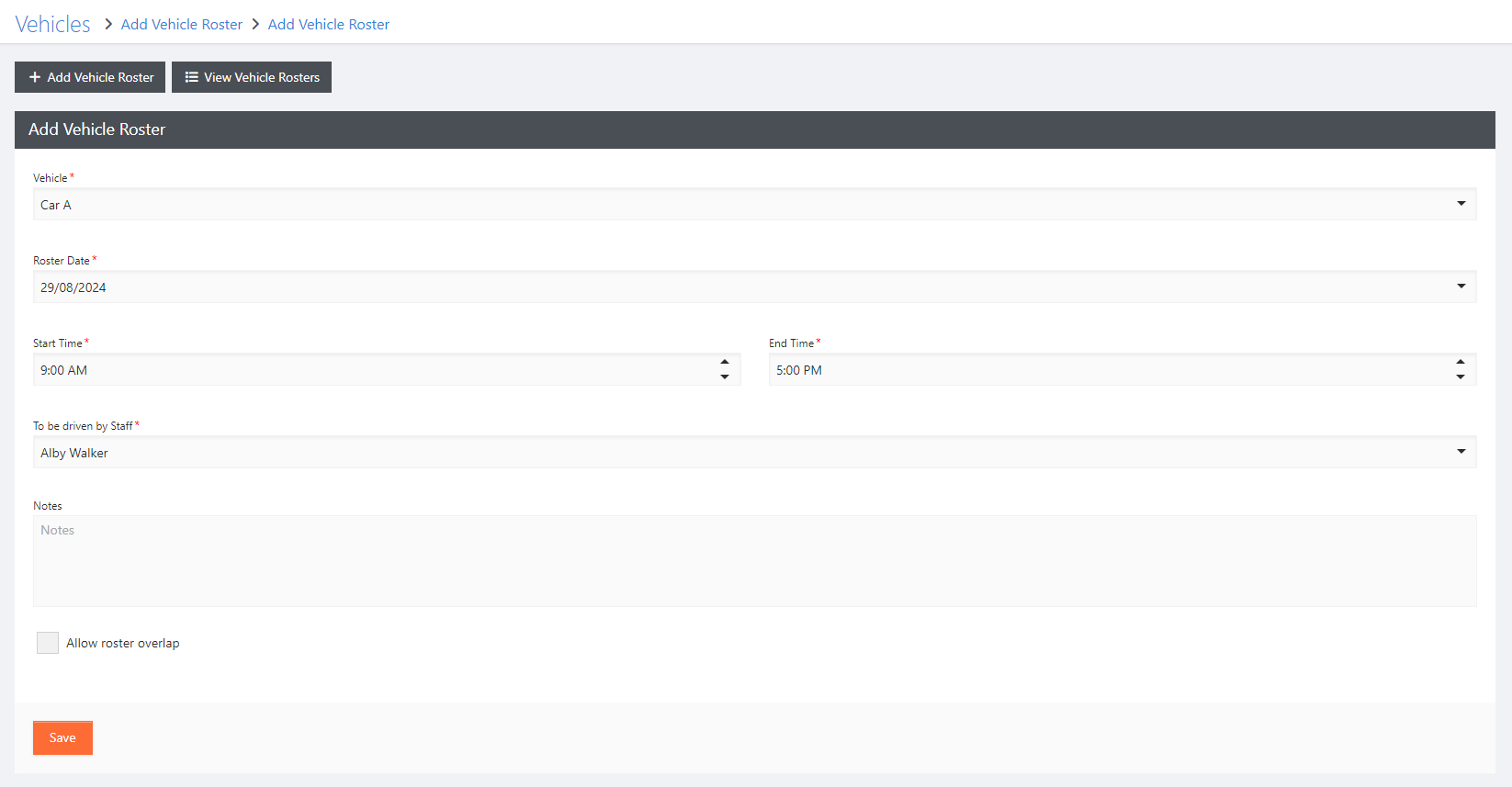Click the Alby Walker staff selection
Screen dimensions: 1512x787
[x=755, y=452]
